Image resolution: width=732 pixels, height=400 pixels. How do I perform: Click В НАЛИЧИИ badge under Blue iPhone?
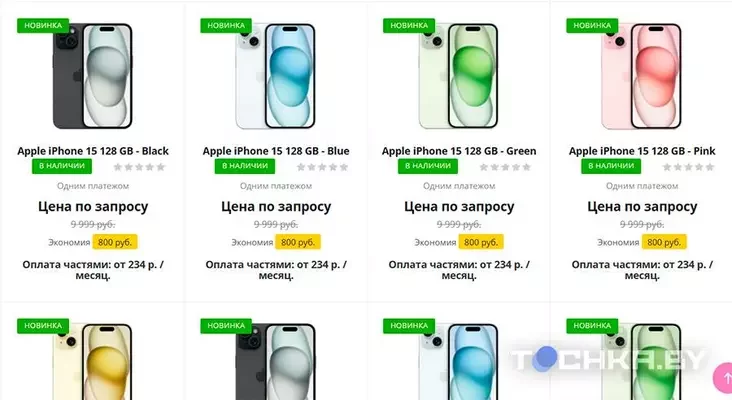pos(245,166)
